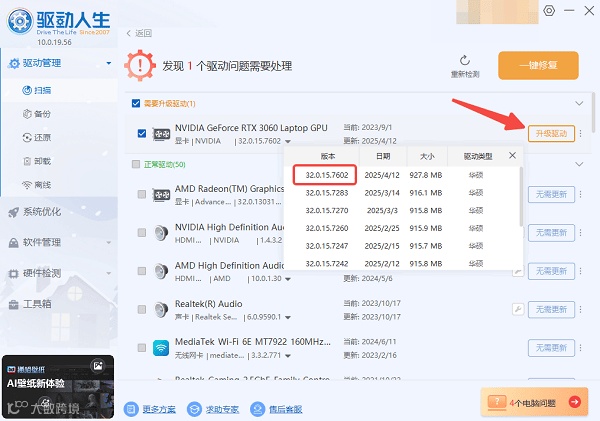600x421 pixels.
Task: Click the 一键修复 button
Action: click(x=538, y=65)
